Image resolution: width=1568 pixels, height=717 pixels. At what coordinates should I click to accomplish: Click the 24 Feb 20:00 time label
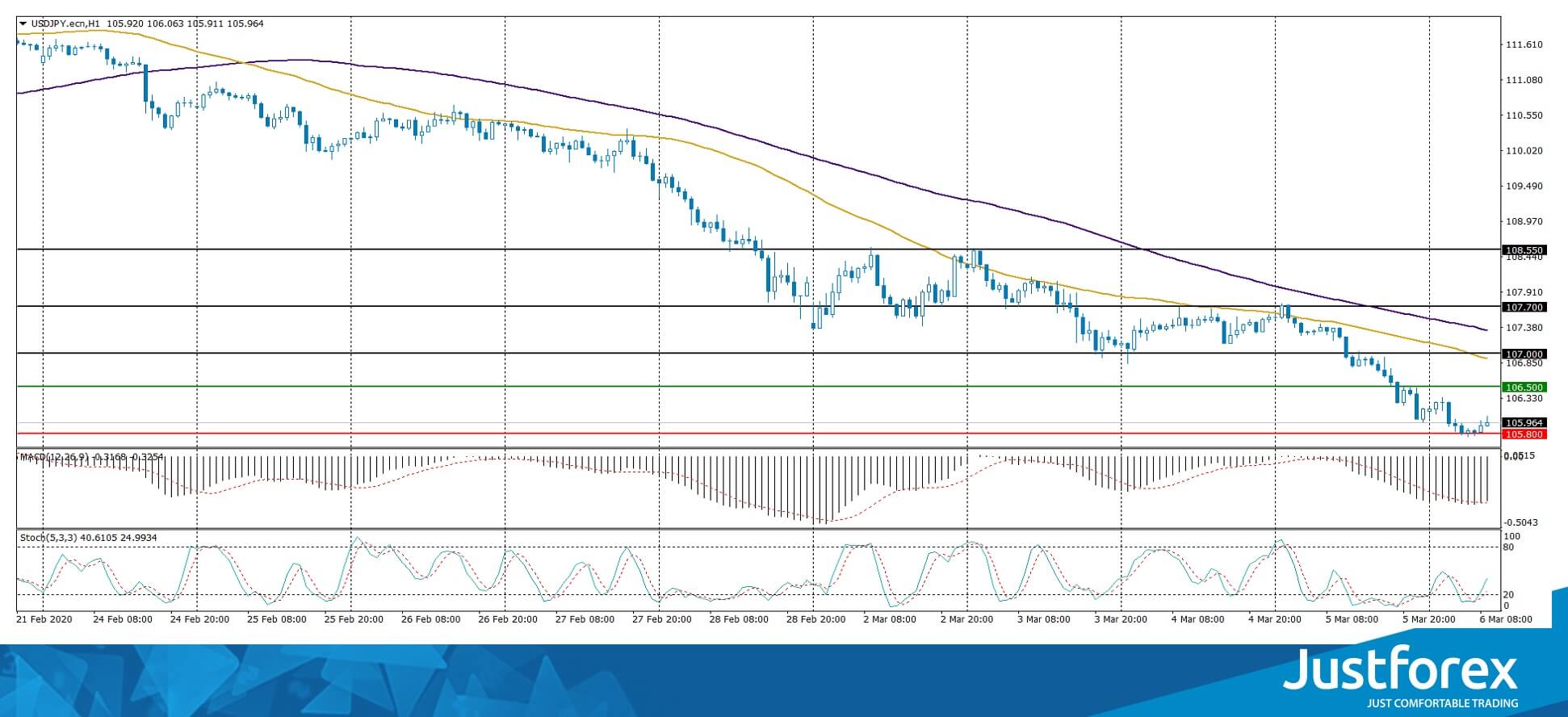pyautogui.click(x=199, y=619)
